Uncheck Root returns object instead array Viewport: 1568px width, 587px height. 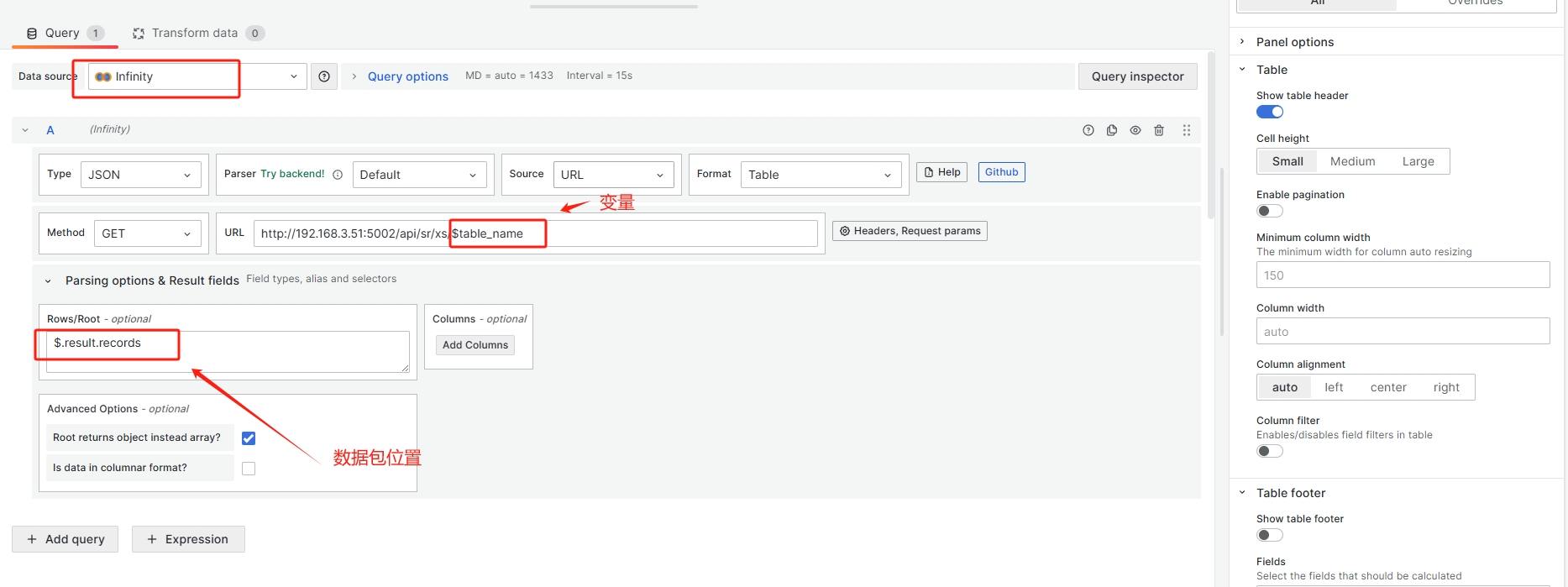pos(249,438)
